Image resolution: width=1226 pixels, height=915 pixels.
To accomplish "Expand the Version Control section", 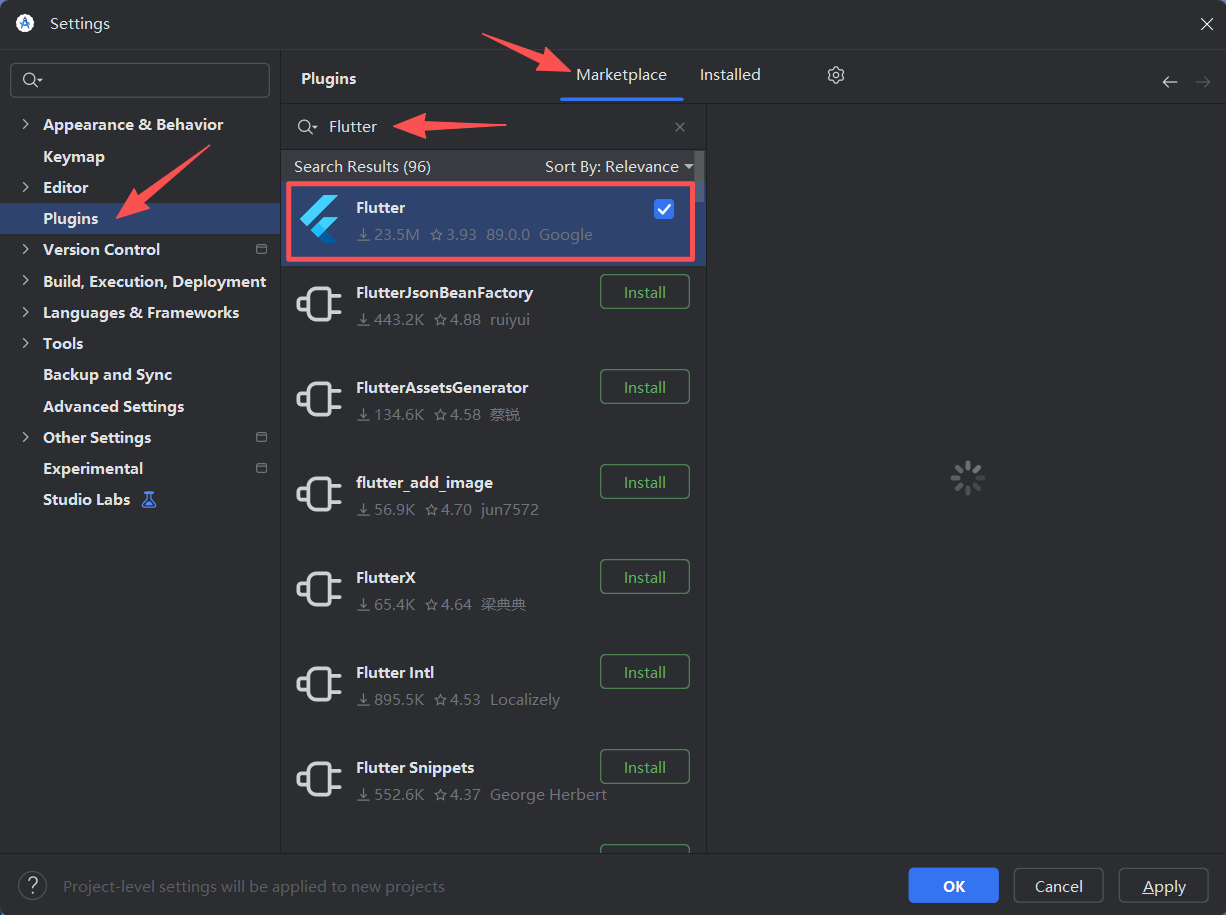I will click(x=25, y=249).
